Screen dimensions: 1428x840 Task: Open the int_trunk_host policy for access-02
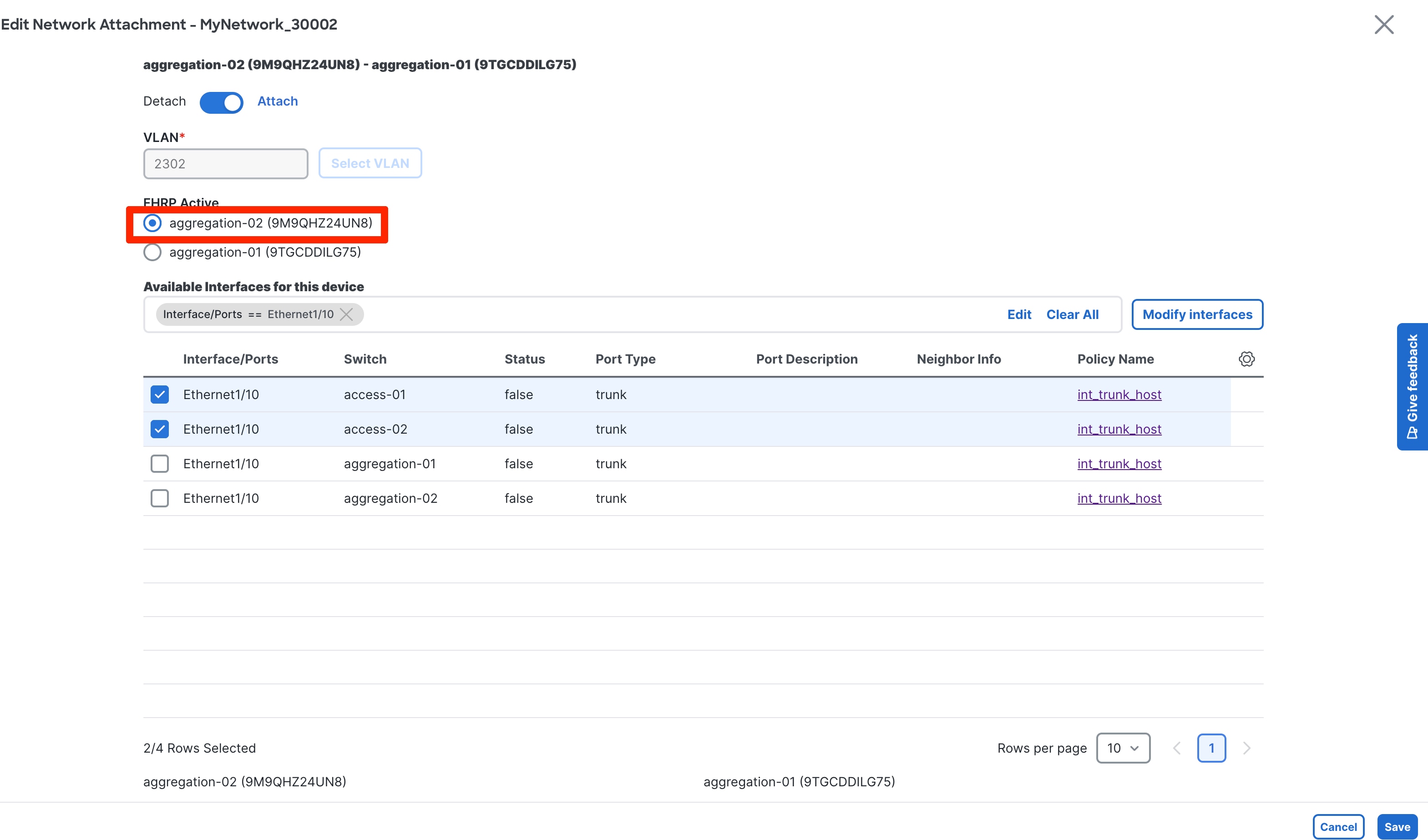pyautogui.click(x=1119, y=429)
